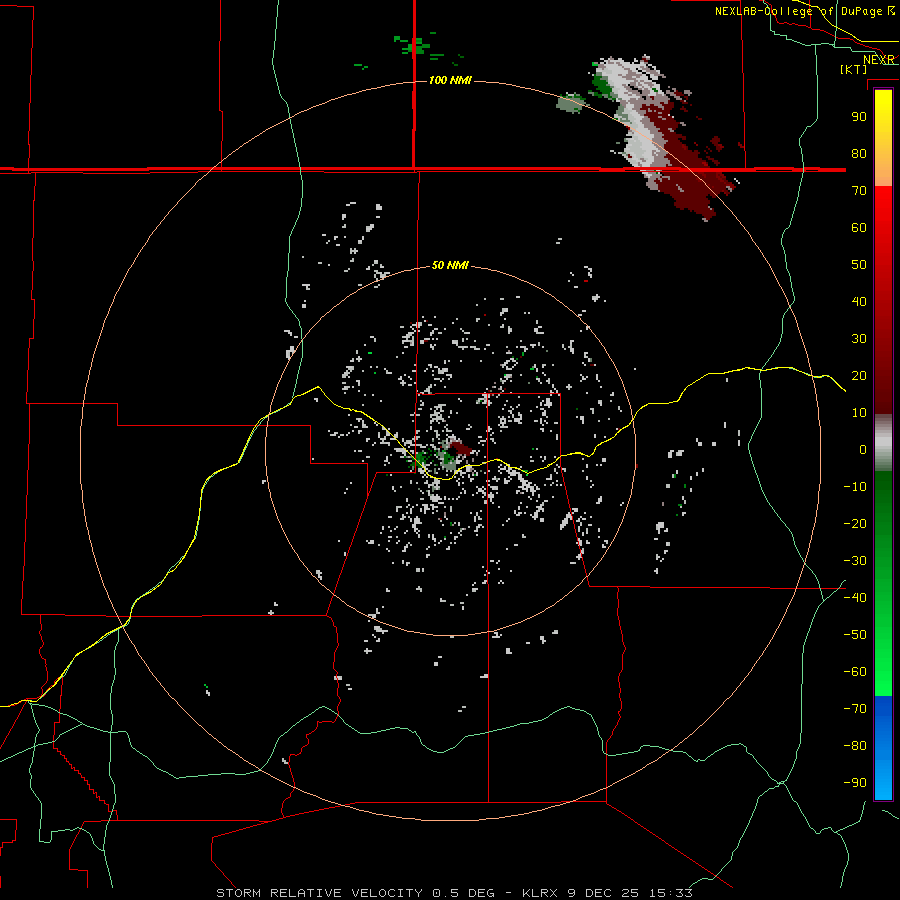
Task: Click the "9 DEC 25" date in caption
Action: tap(604, 893)
